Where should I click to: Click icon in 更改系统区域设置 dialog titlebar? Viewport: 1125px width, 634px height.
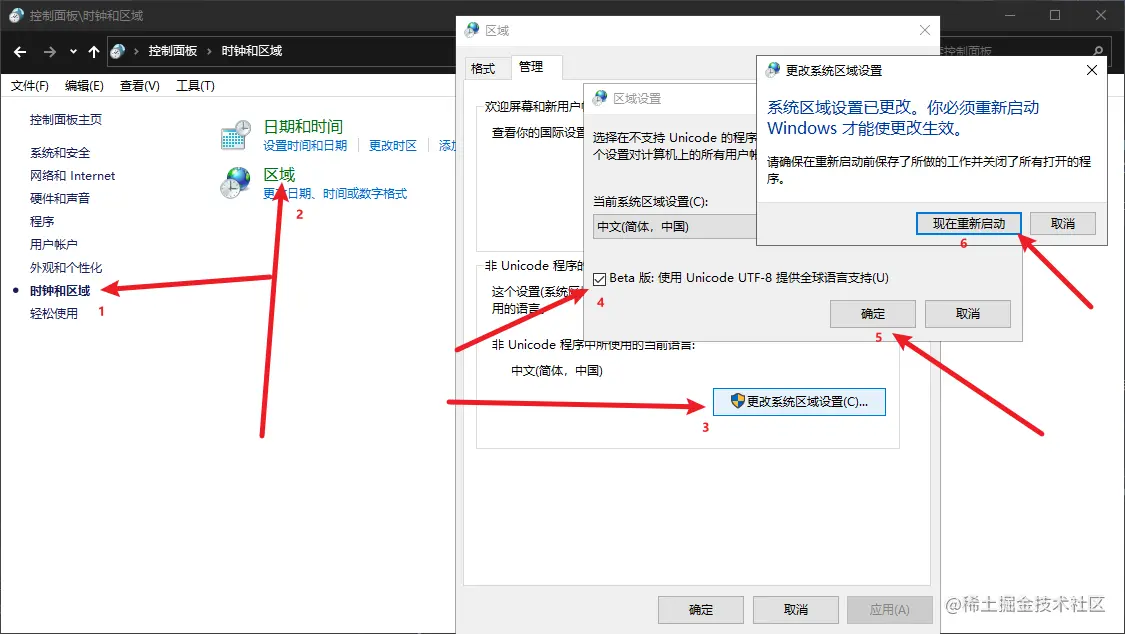point(771,70)
